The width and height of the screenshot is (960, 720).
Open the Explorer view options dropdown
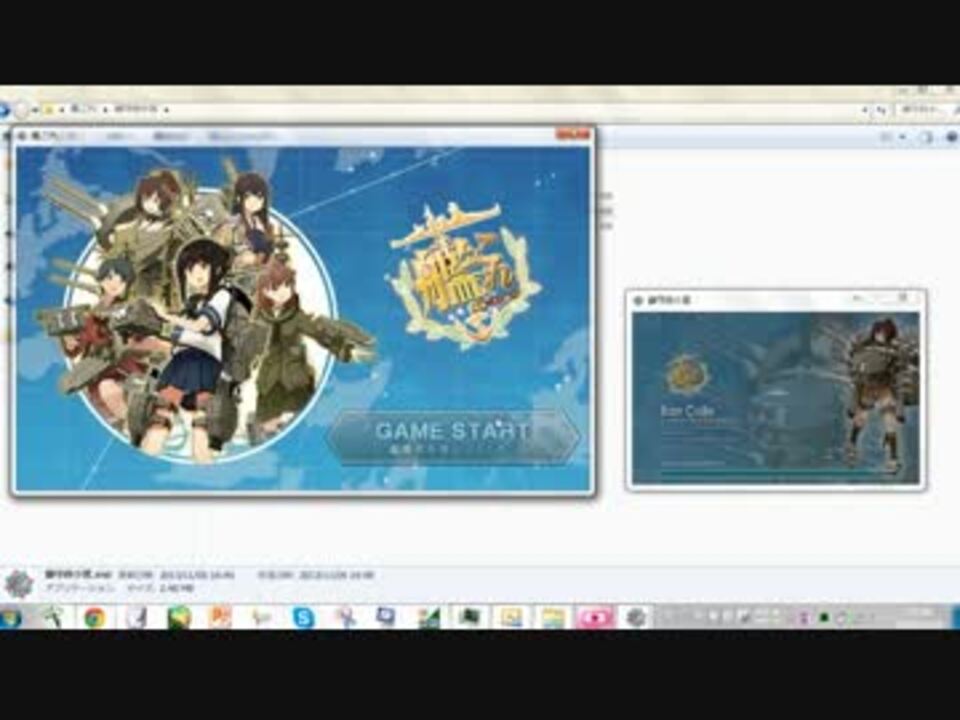902,138
